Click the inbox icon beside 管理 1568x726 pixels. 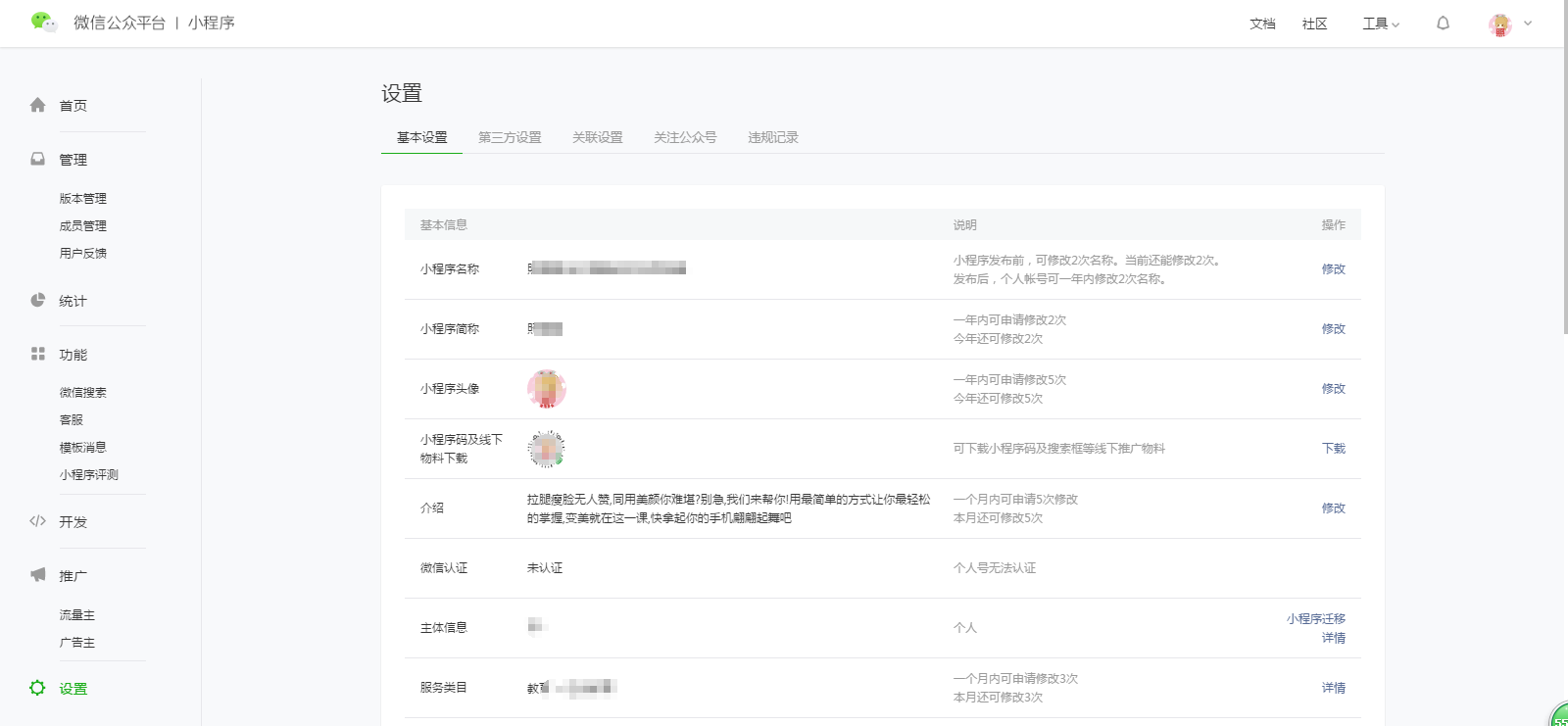point(38,159)
